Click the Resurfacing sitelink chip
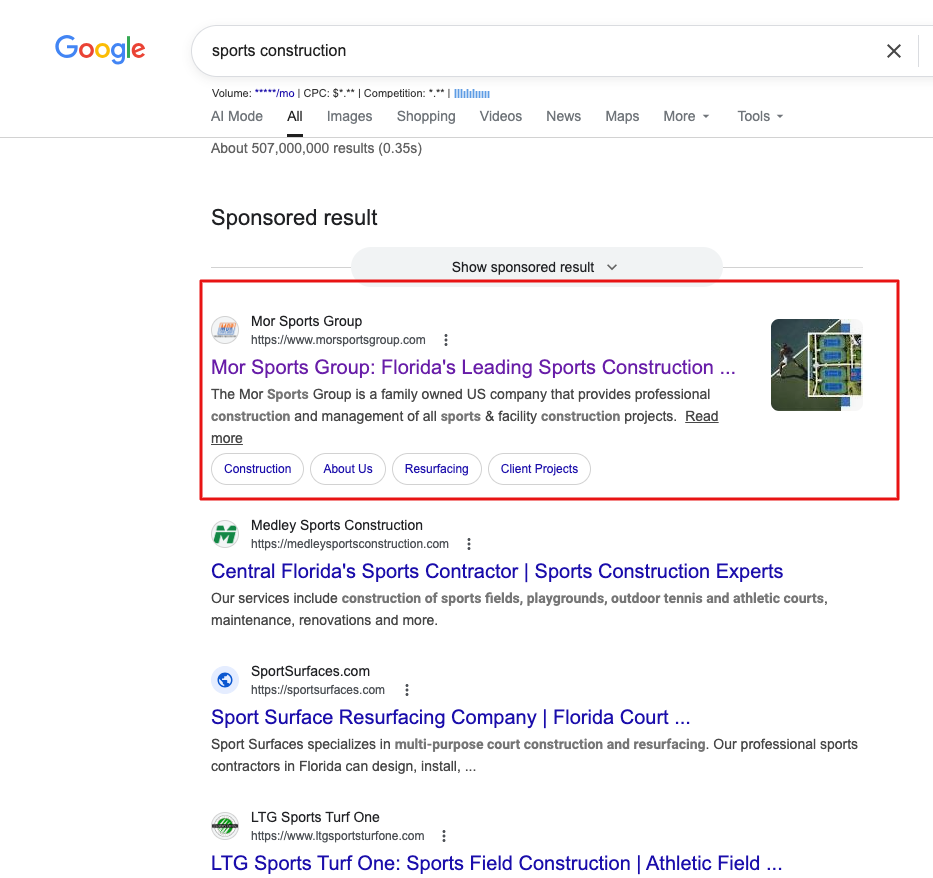The width and height of the screenshot is (933, 878). [436, 469]
